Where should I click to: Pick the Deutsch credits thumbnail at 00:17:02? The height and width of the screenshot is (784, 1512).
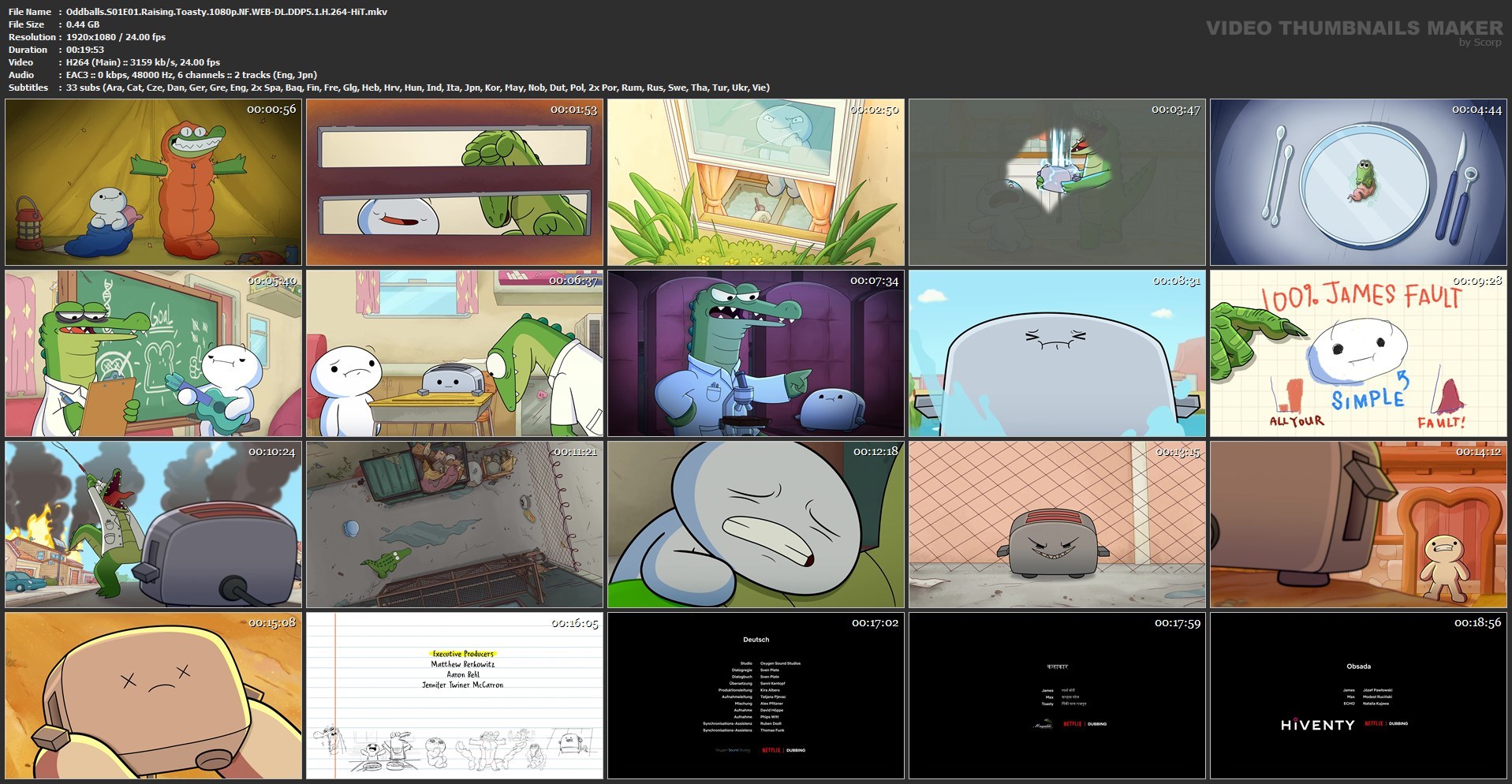[x=756, y=696]
